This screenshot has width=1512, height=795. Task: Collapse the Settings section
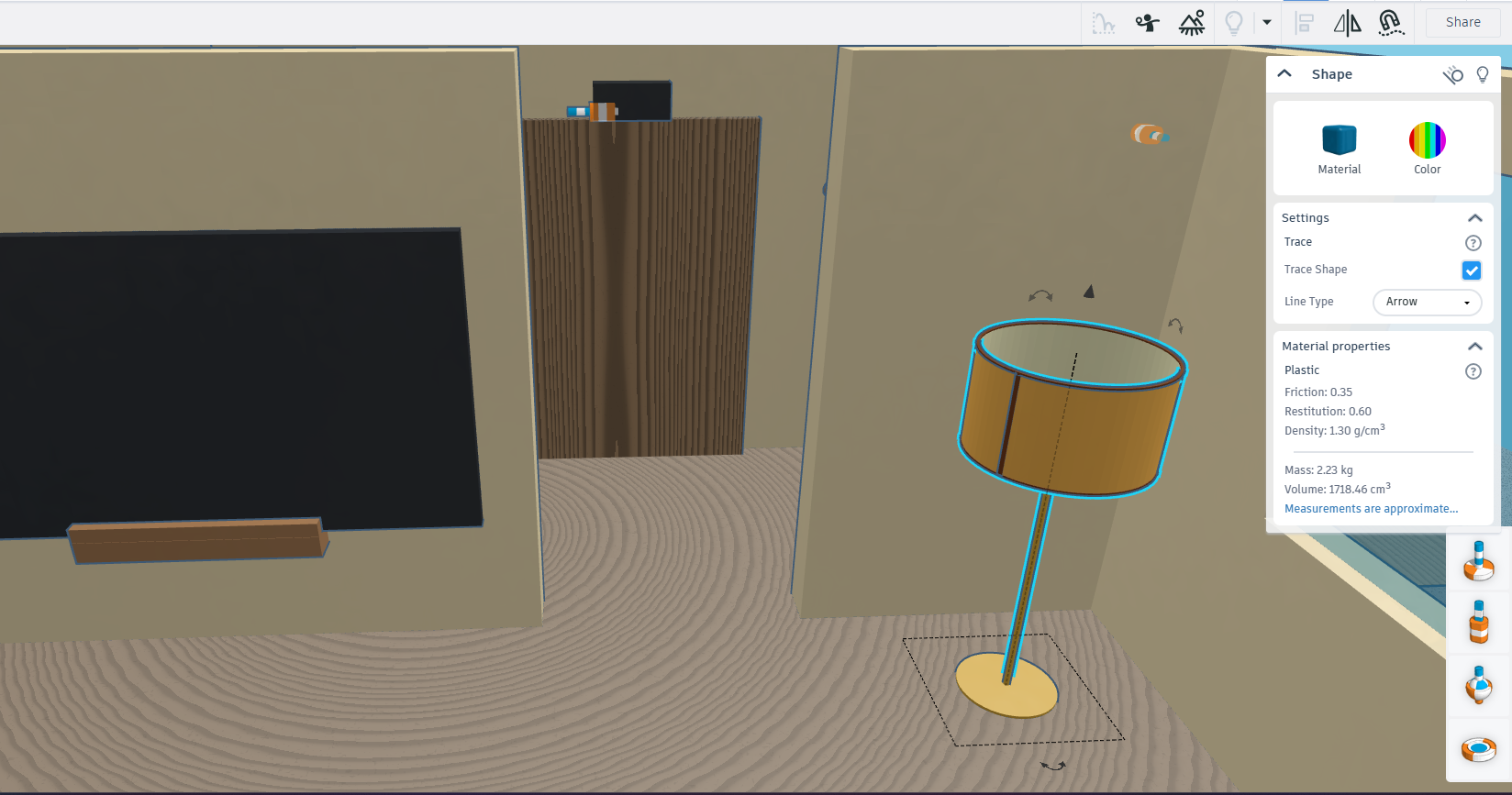[1475, 218]
